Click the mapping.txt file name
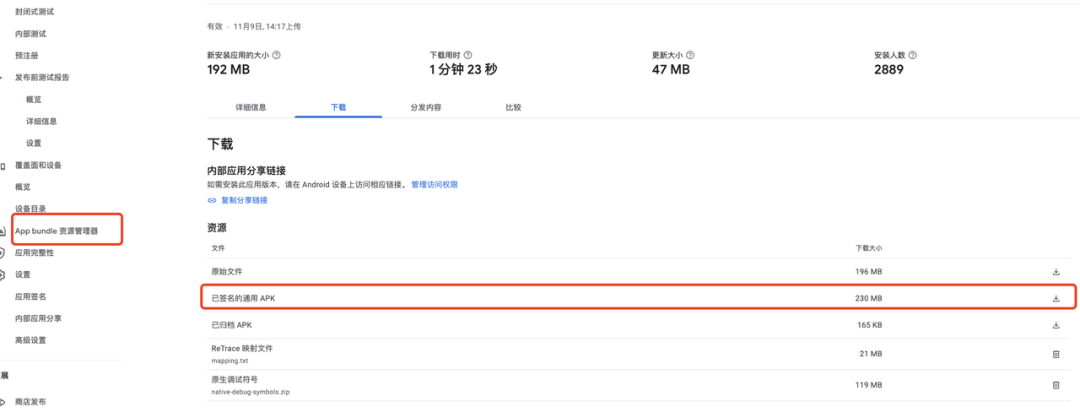1080x418 pixels. coord(227,360)
